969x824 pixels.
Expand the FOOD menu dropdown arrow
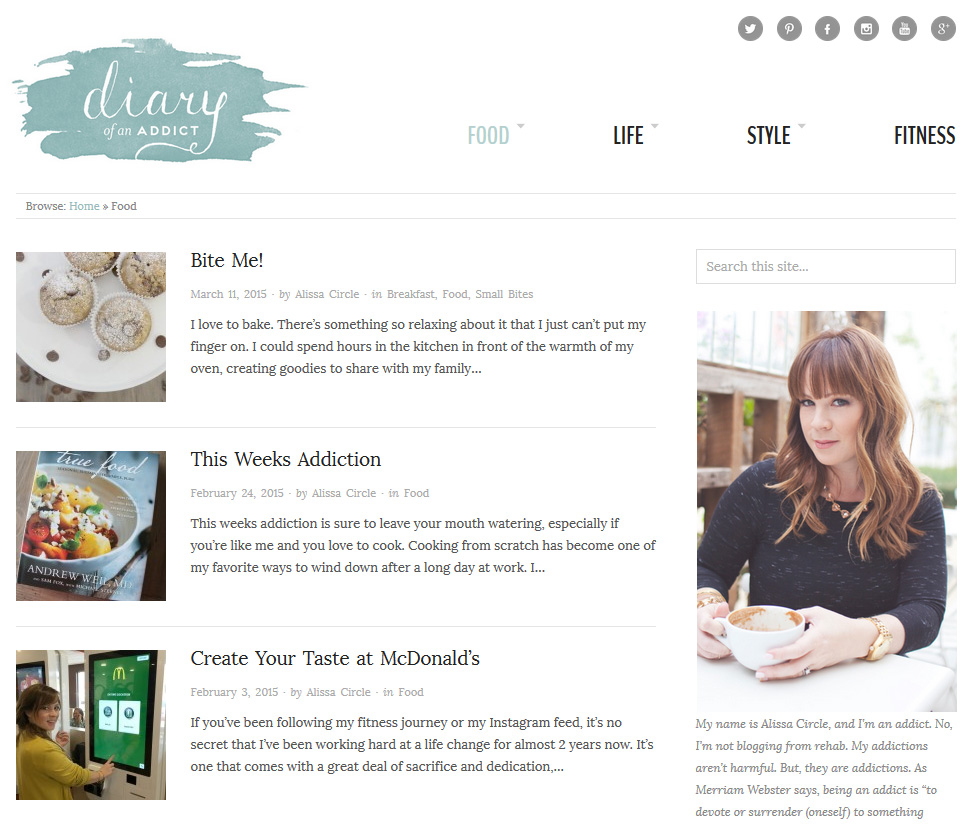coord(520,125)
